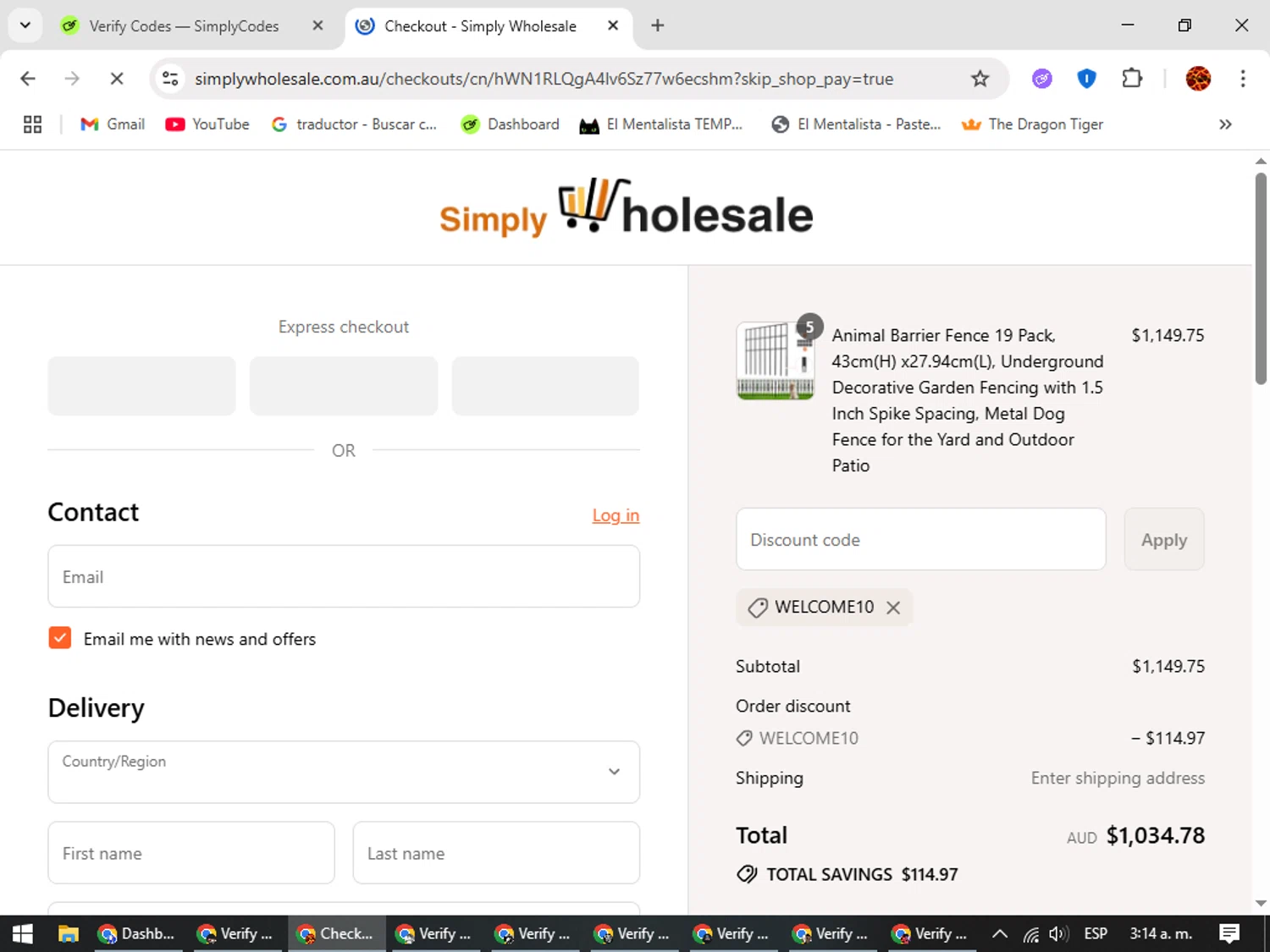1270x952 pixels.
Task: Close the Verify Codes tab
Action: point(317,26)
